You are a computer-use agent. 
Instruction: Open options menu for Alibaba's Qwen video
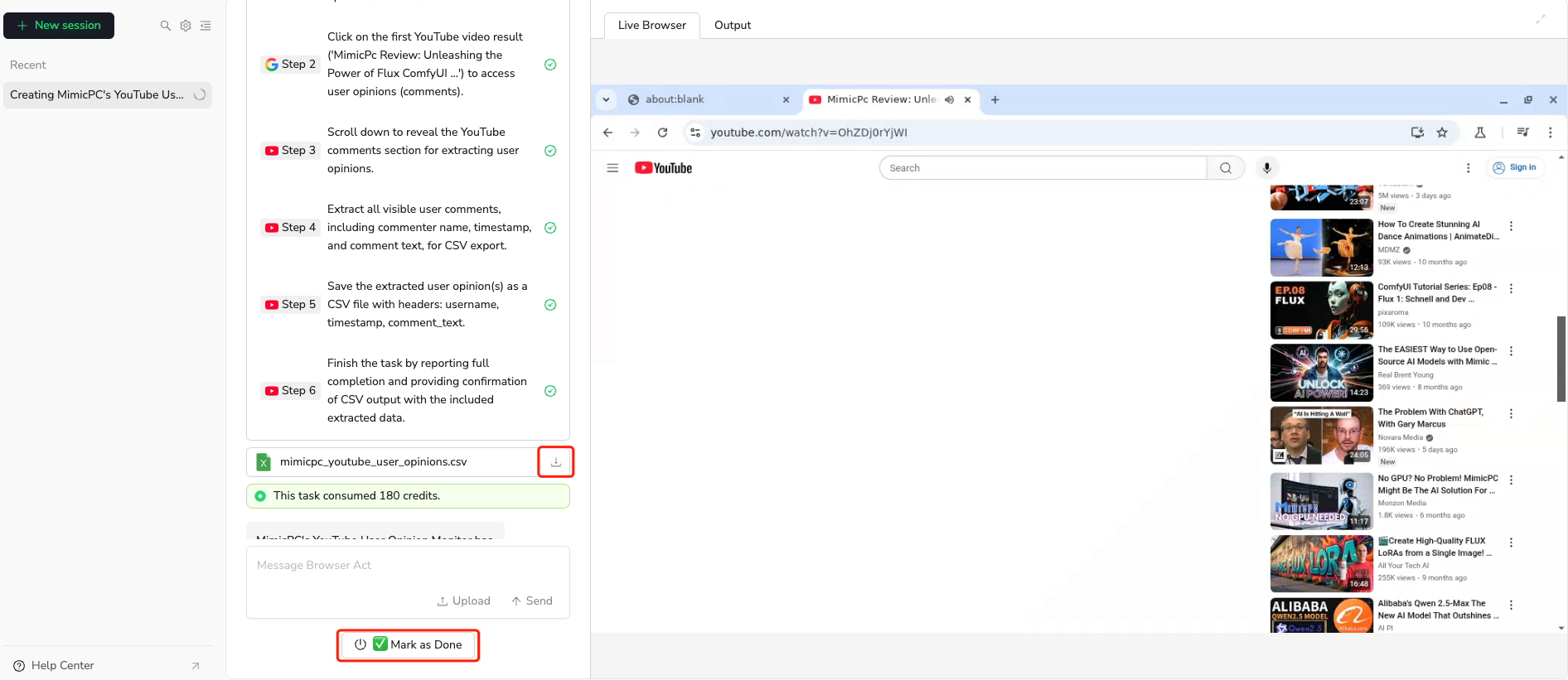coord(1512,605)
